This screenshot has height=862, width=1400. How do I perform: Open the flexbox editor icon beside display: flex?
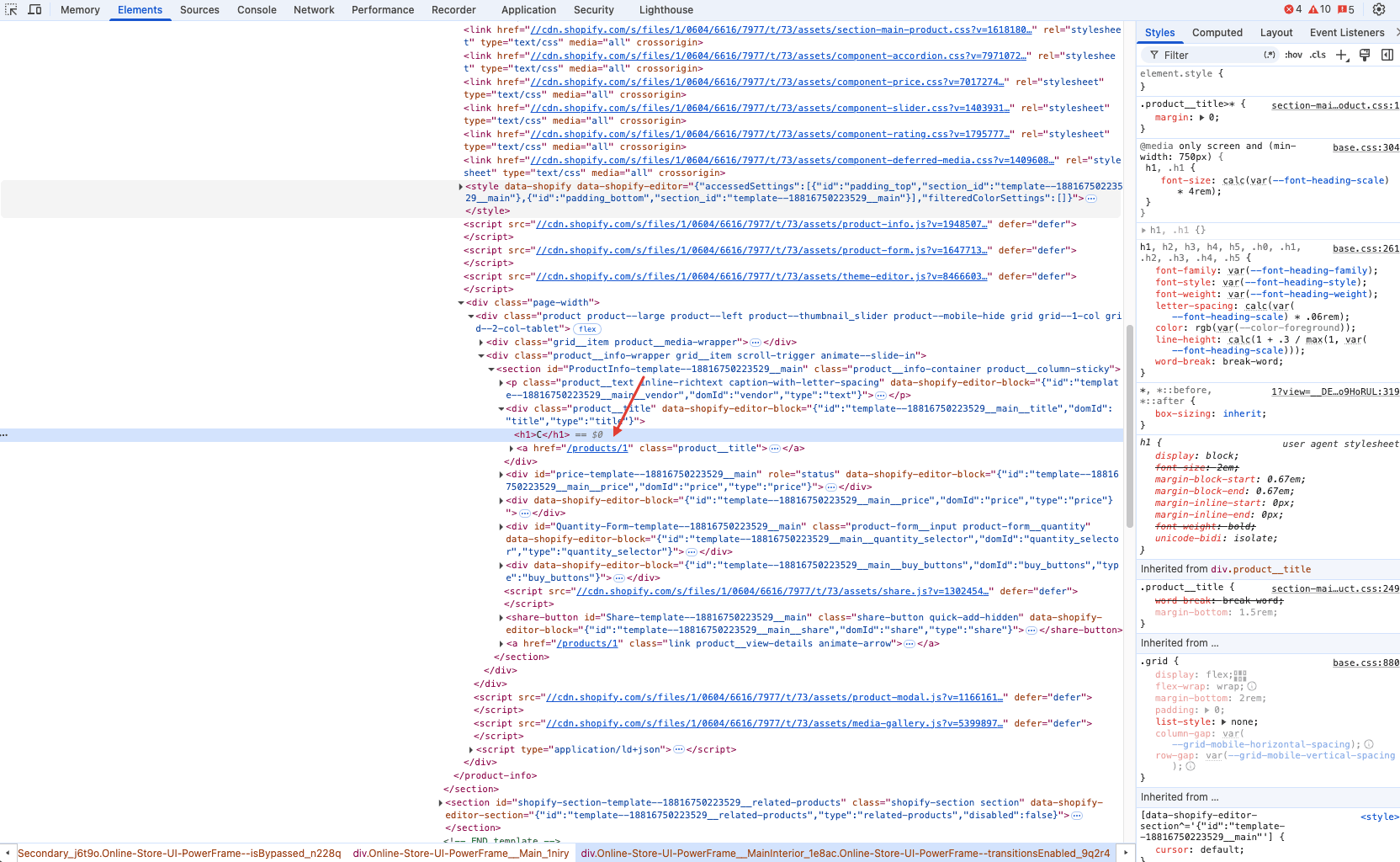point(1240,675)
